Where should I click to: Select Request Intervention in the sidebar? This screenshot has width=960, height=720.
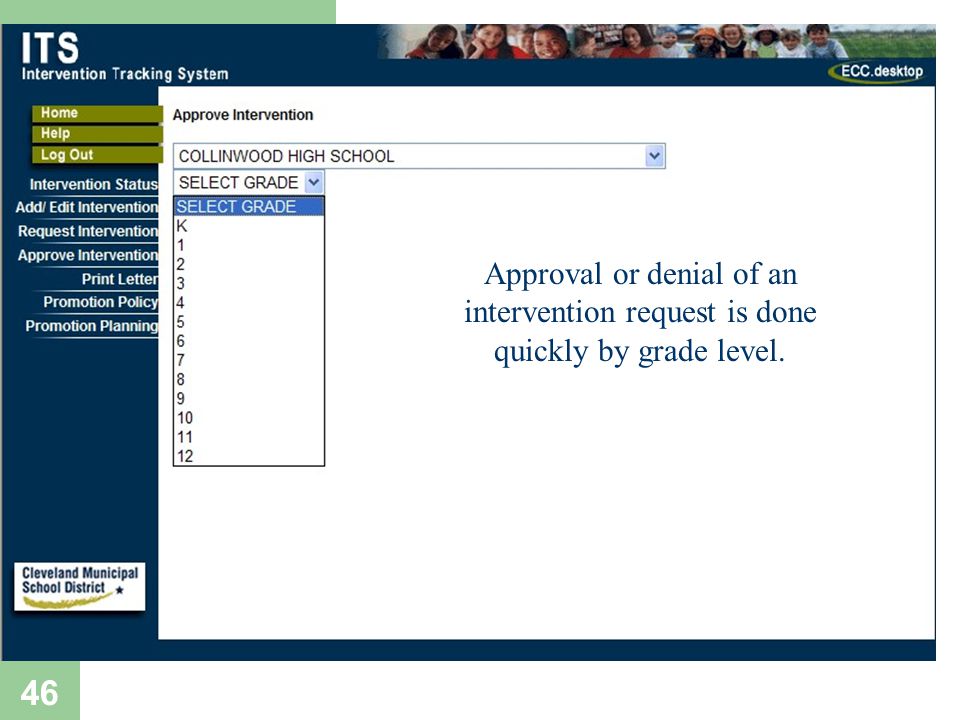[x=88, y=231]
